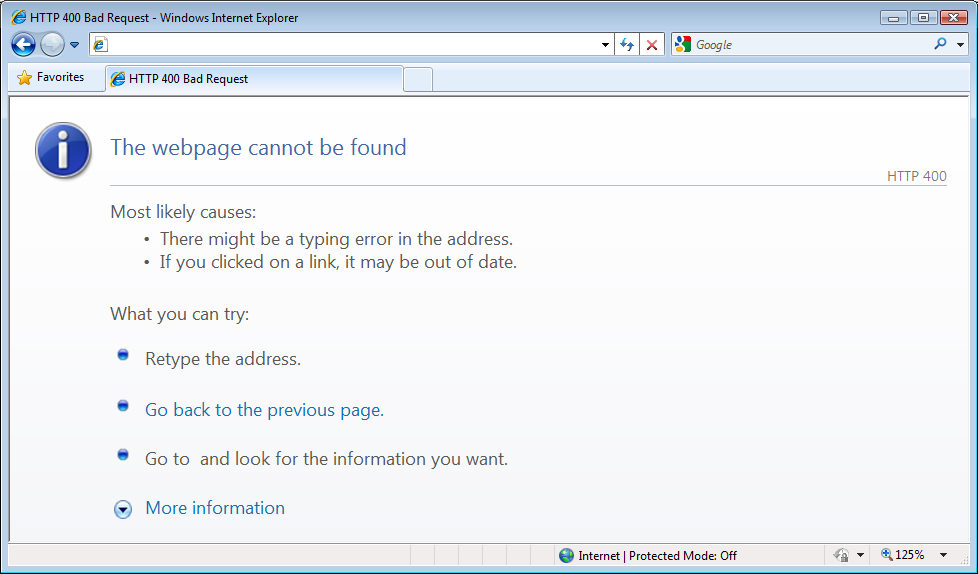Click the Refresh page icon
The width and height of the screenshot is (978, 574).
[627, 45]
